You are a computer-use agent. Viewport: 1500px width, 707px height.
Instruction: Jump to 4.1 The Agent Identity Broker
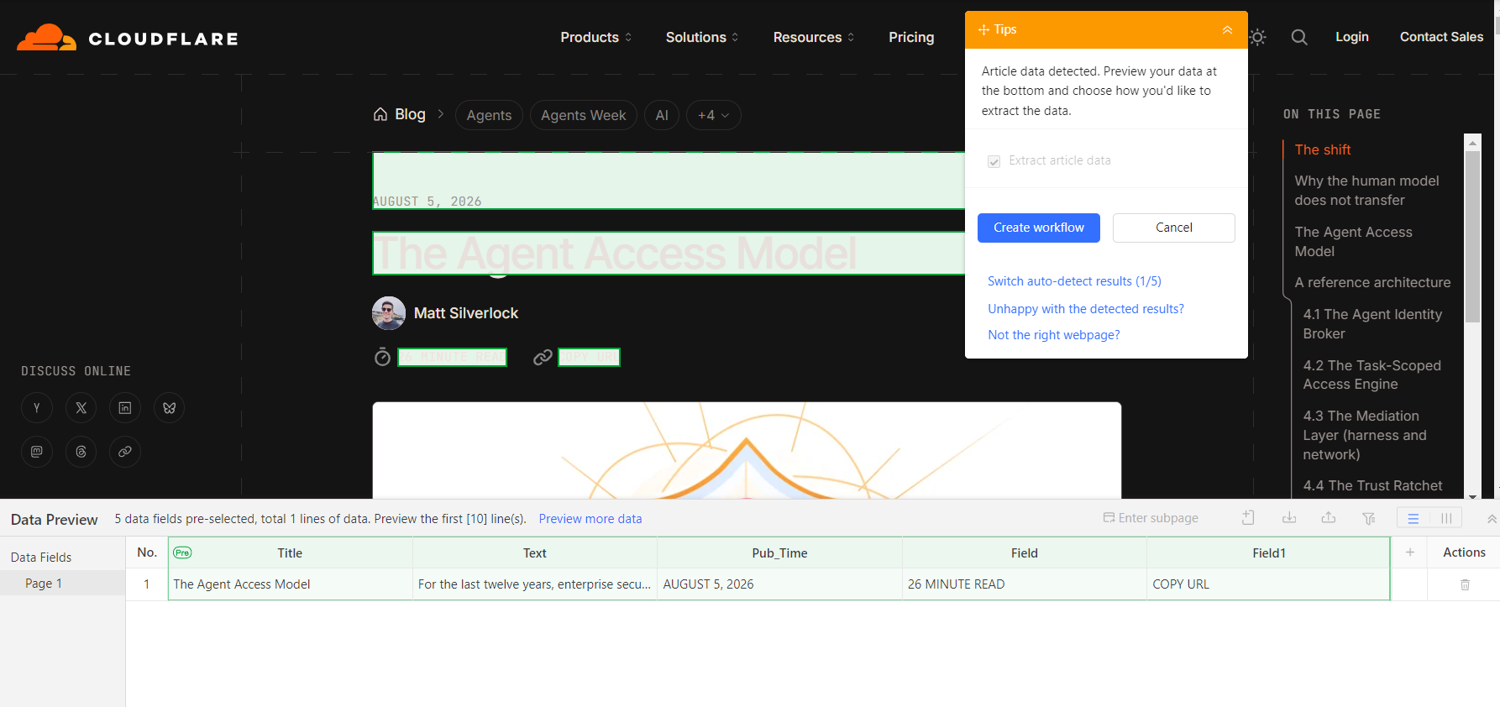(x=1373, y=324)
